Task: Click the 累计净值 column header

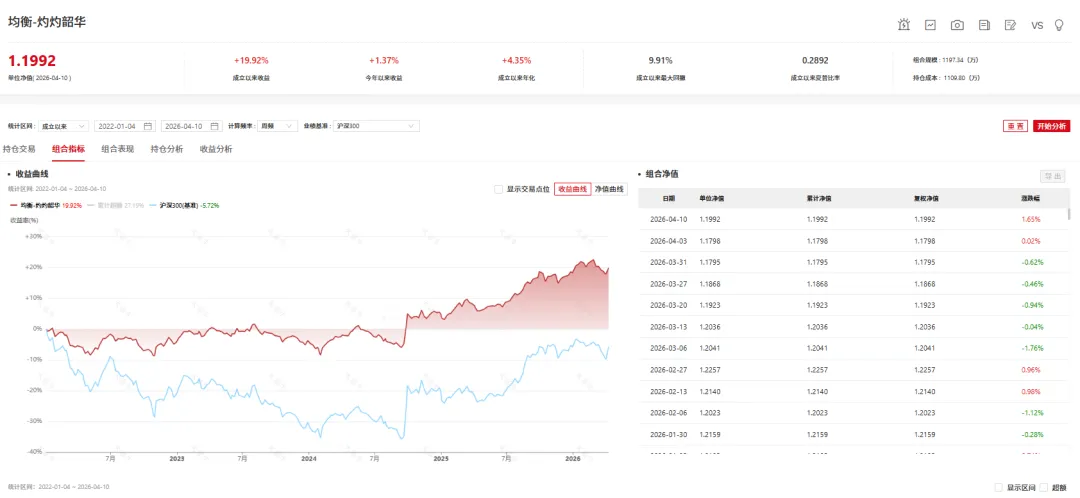Action: point(818,198)
